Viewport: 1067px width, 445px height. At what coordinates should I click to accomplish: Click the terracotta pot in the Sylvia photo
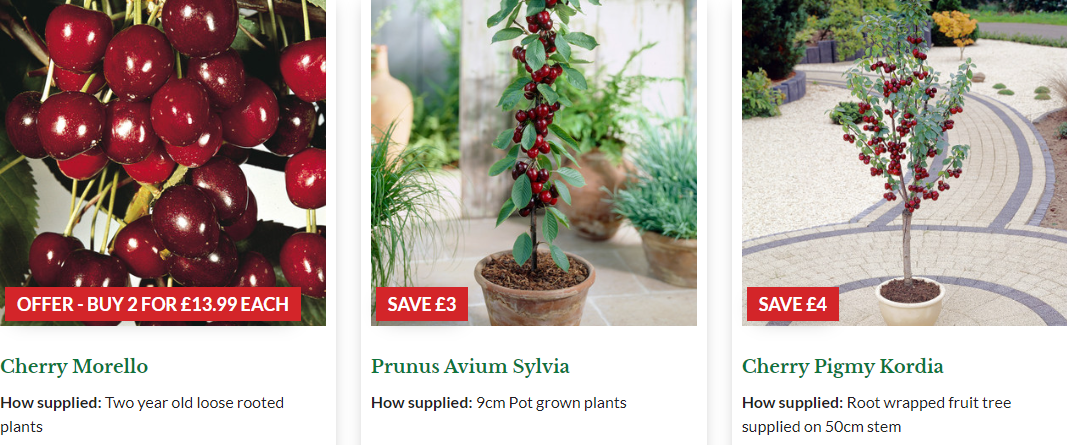(535, 289)
